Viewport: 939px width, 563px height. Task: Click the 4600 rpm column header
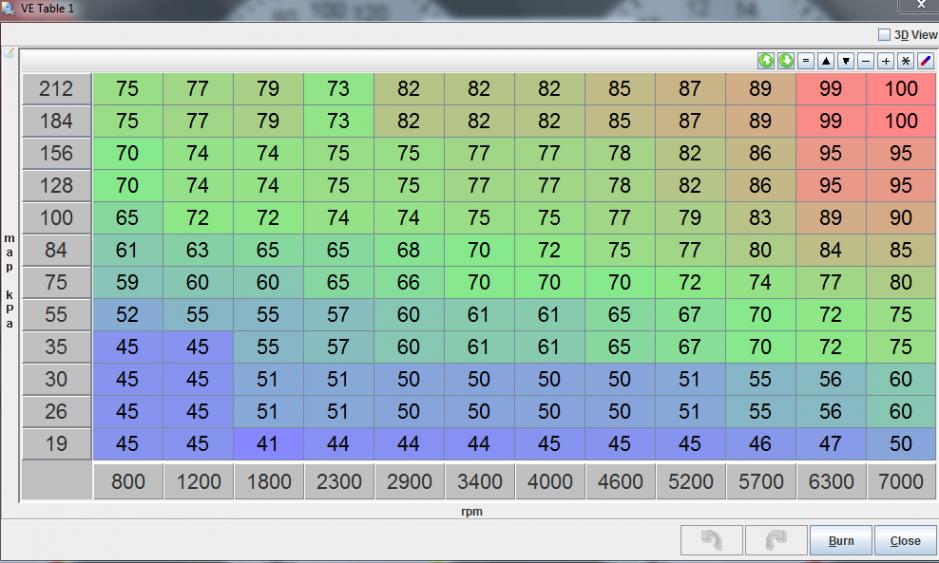620,481
